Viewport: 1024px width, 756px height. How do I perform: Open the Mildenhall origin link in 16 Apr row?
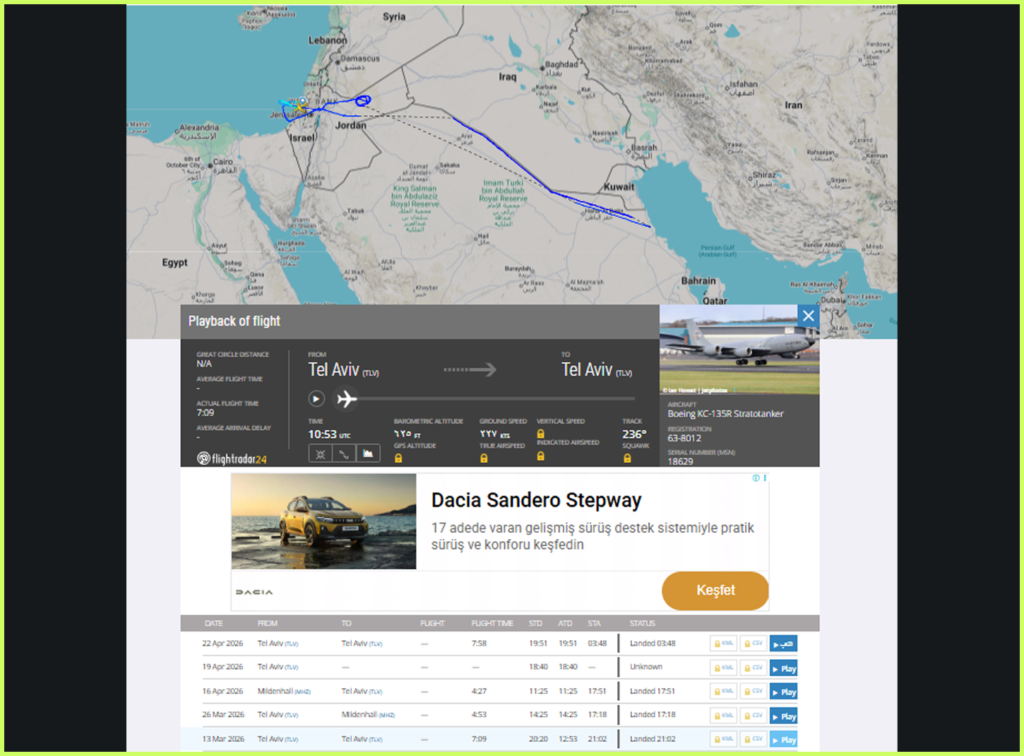pyautogui.click(x=283, y=691)
